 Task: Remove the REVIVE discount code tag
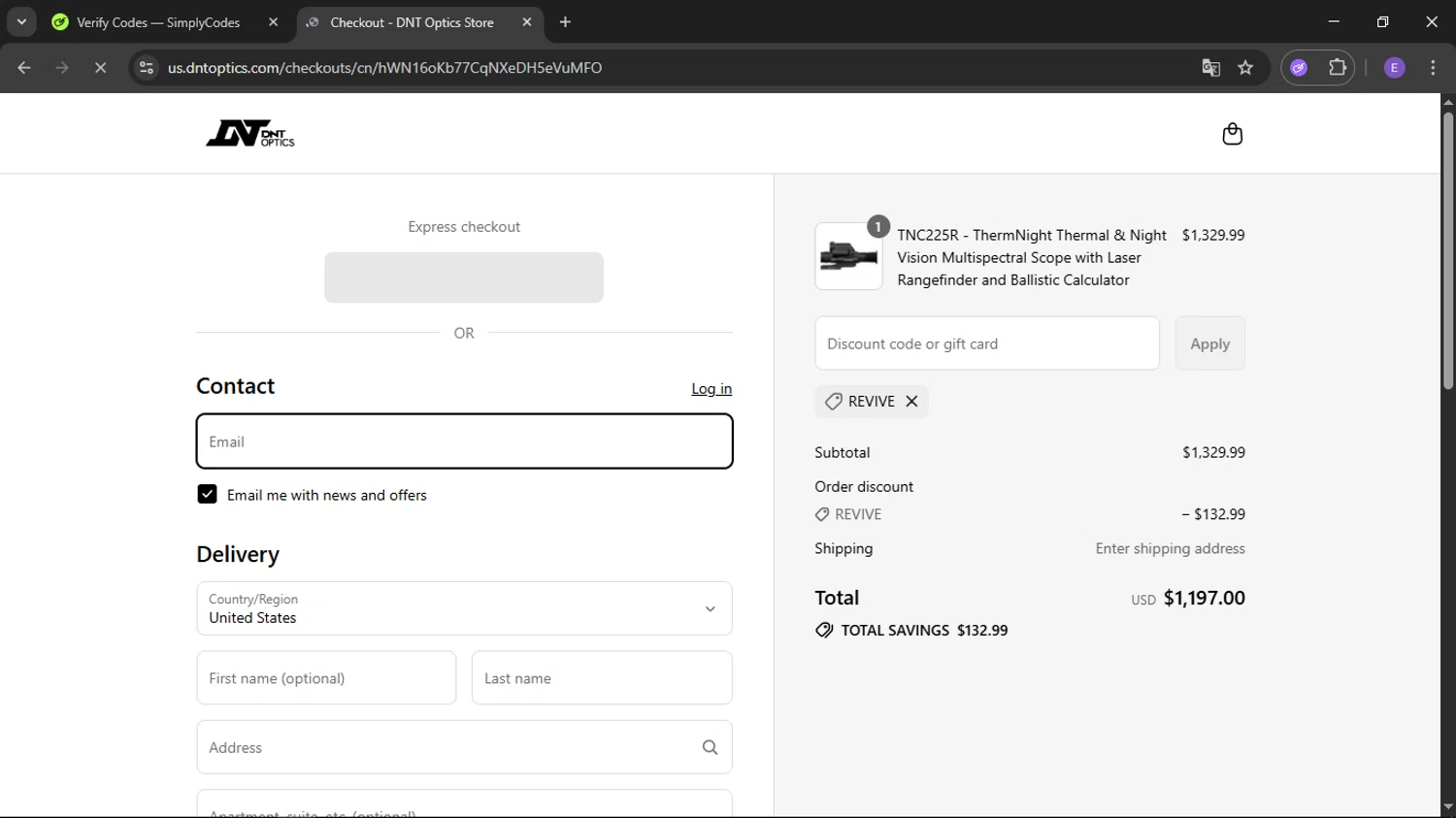[x=911, y=401]
